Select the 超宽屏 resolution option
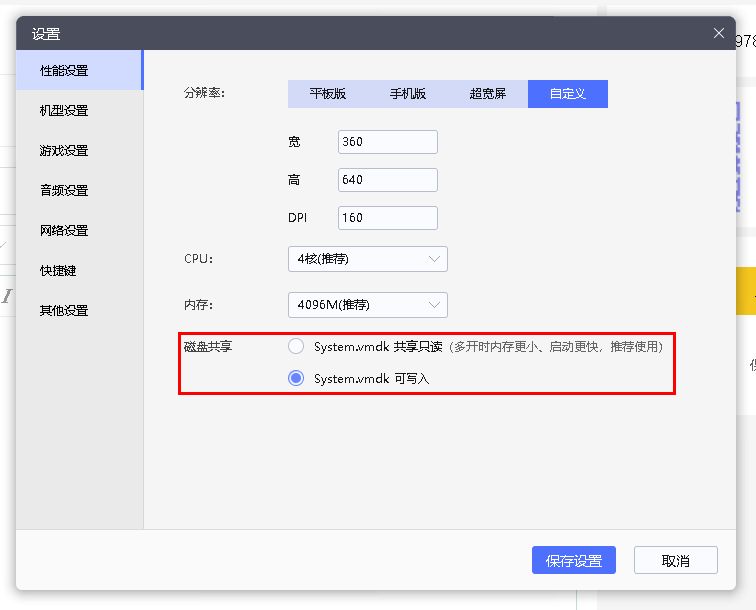This screenshot has width=756, height=610. coord(488,94)
